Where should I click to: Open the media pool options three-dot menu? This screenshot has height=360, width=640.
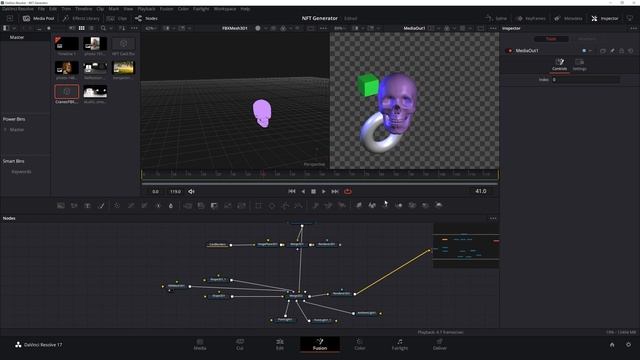point(134,28)
